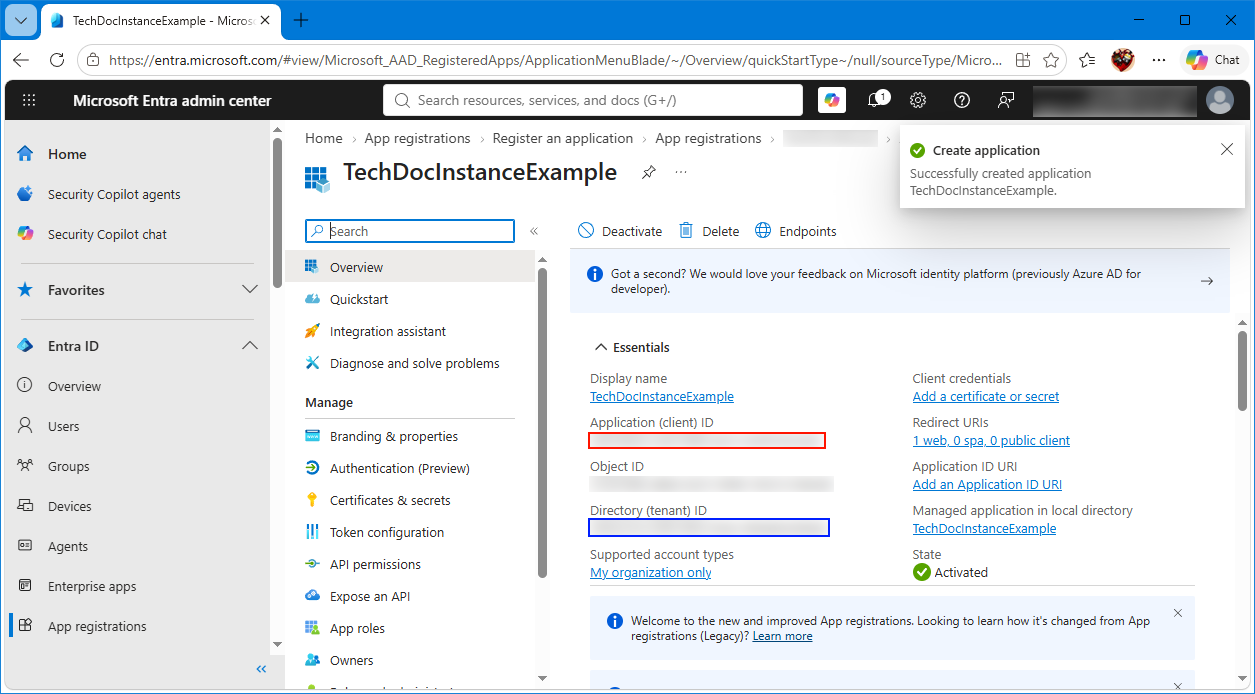Collapse the Favorites section
Screen dimensions: 1255x694
250,290
